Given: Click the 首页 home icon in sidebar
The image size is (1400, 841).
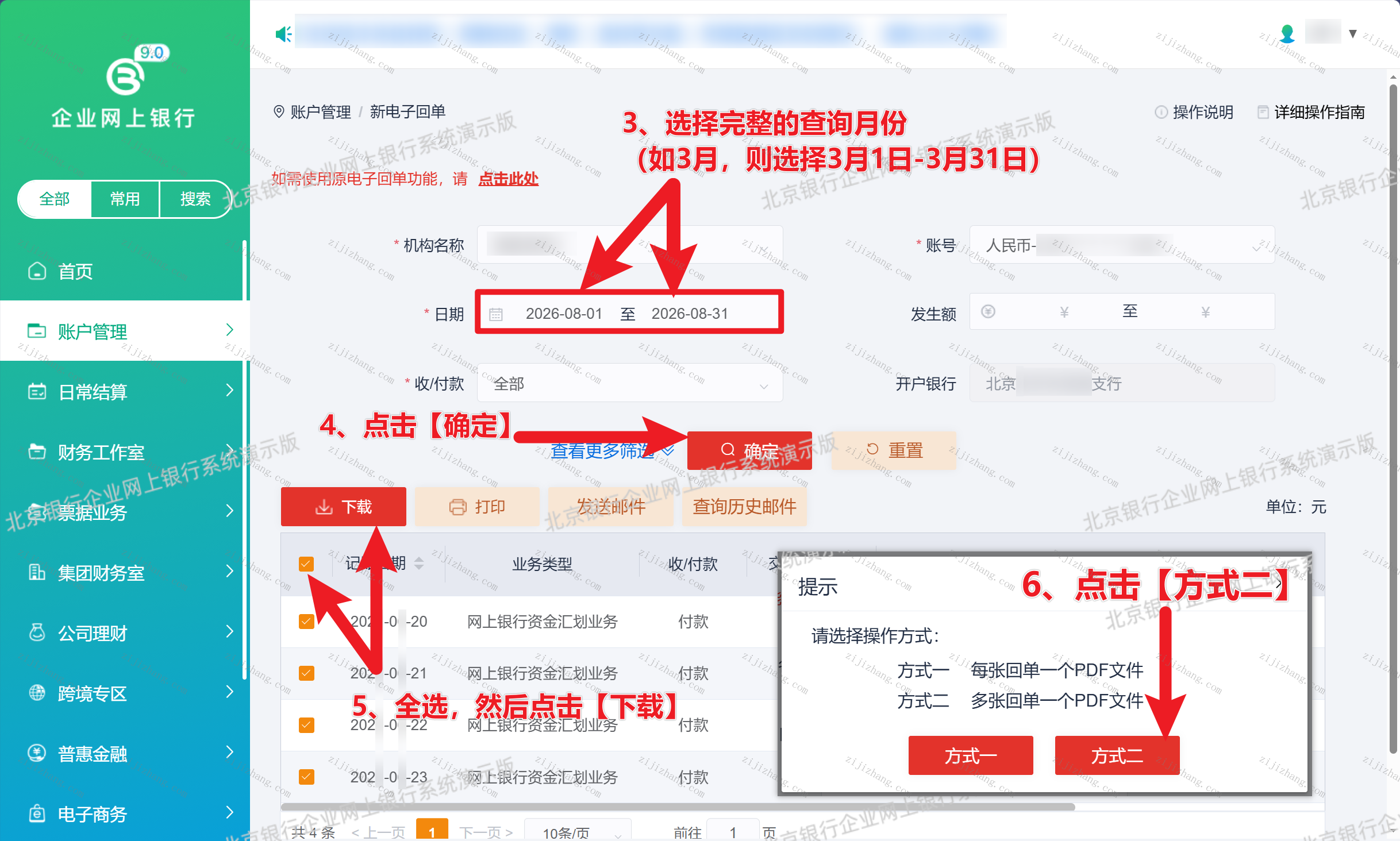Looking at the screenshot, I should coord(37,271).
